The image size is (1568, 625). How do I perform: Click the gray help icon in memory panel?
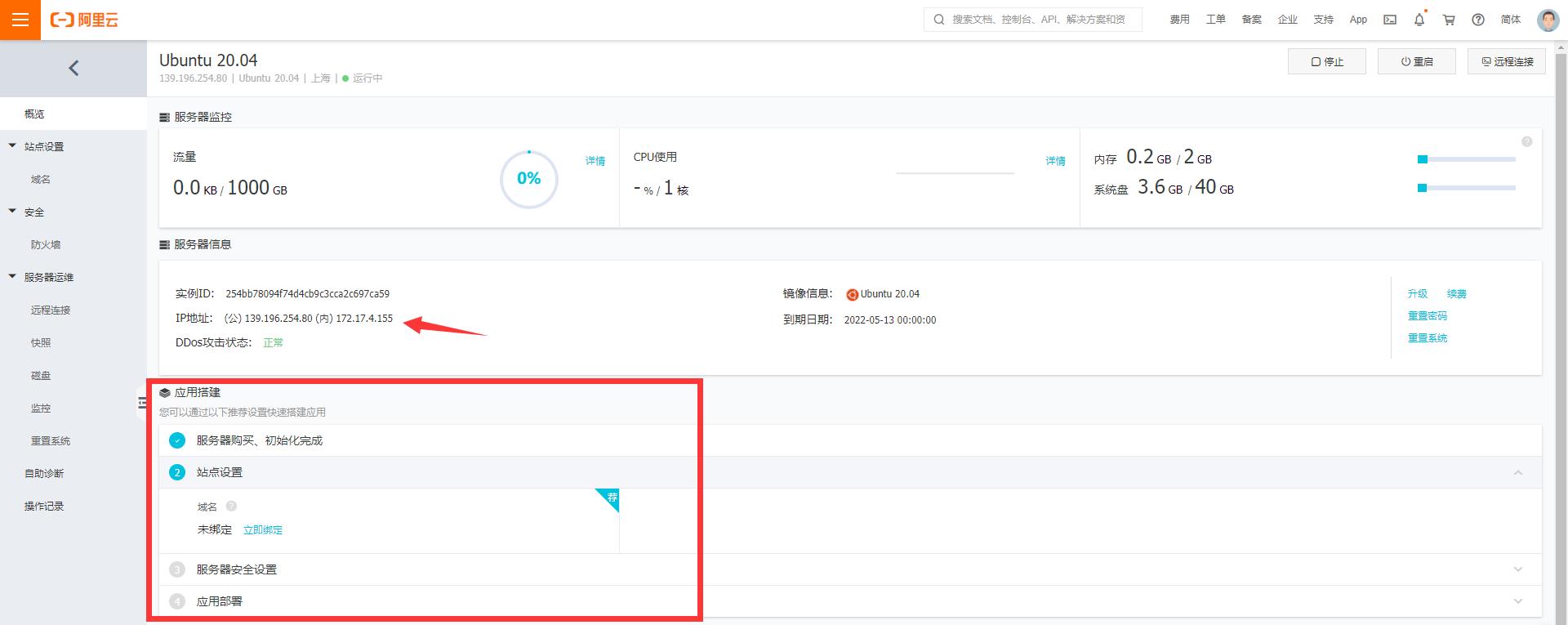[1526, 141]
